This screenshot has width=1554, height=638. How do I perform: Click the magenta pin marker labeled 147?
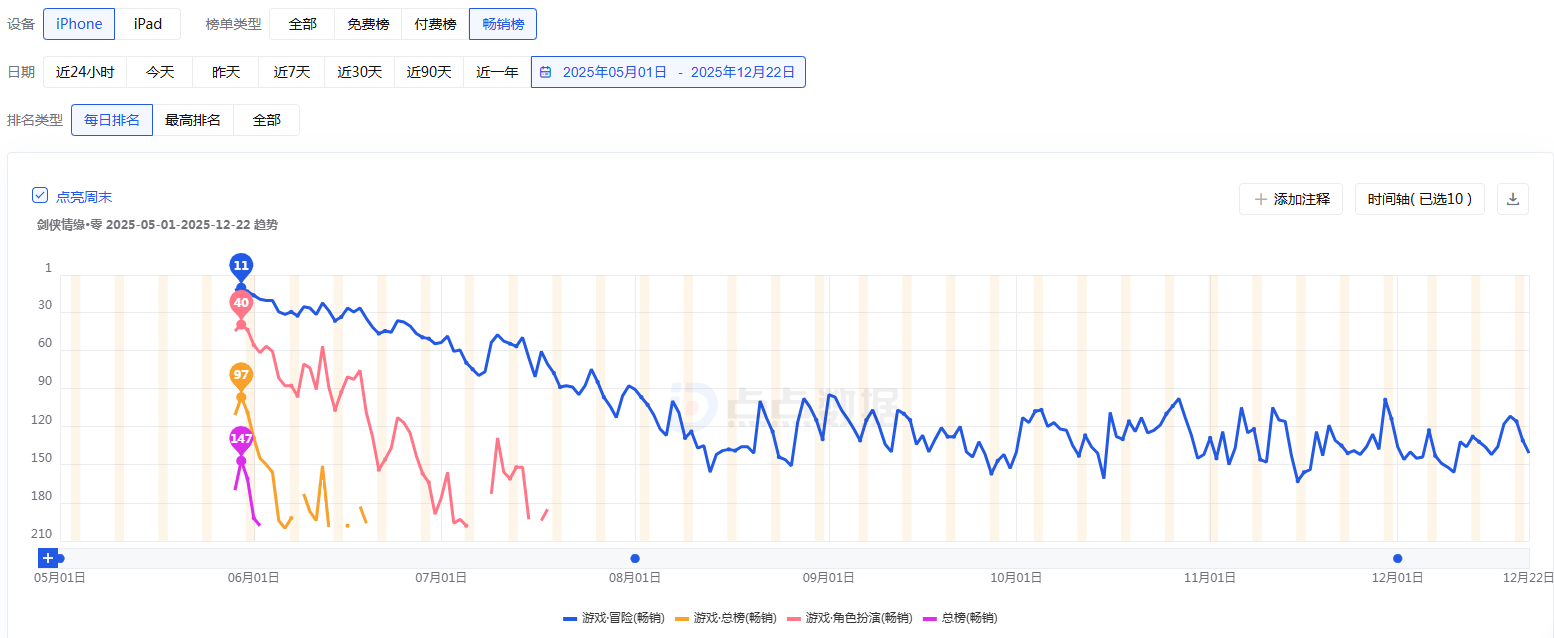pyautogui.click(x=241, y=439)
